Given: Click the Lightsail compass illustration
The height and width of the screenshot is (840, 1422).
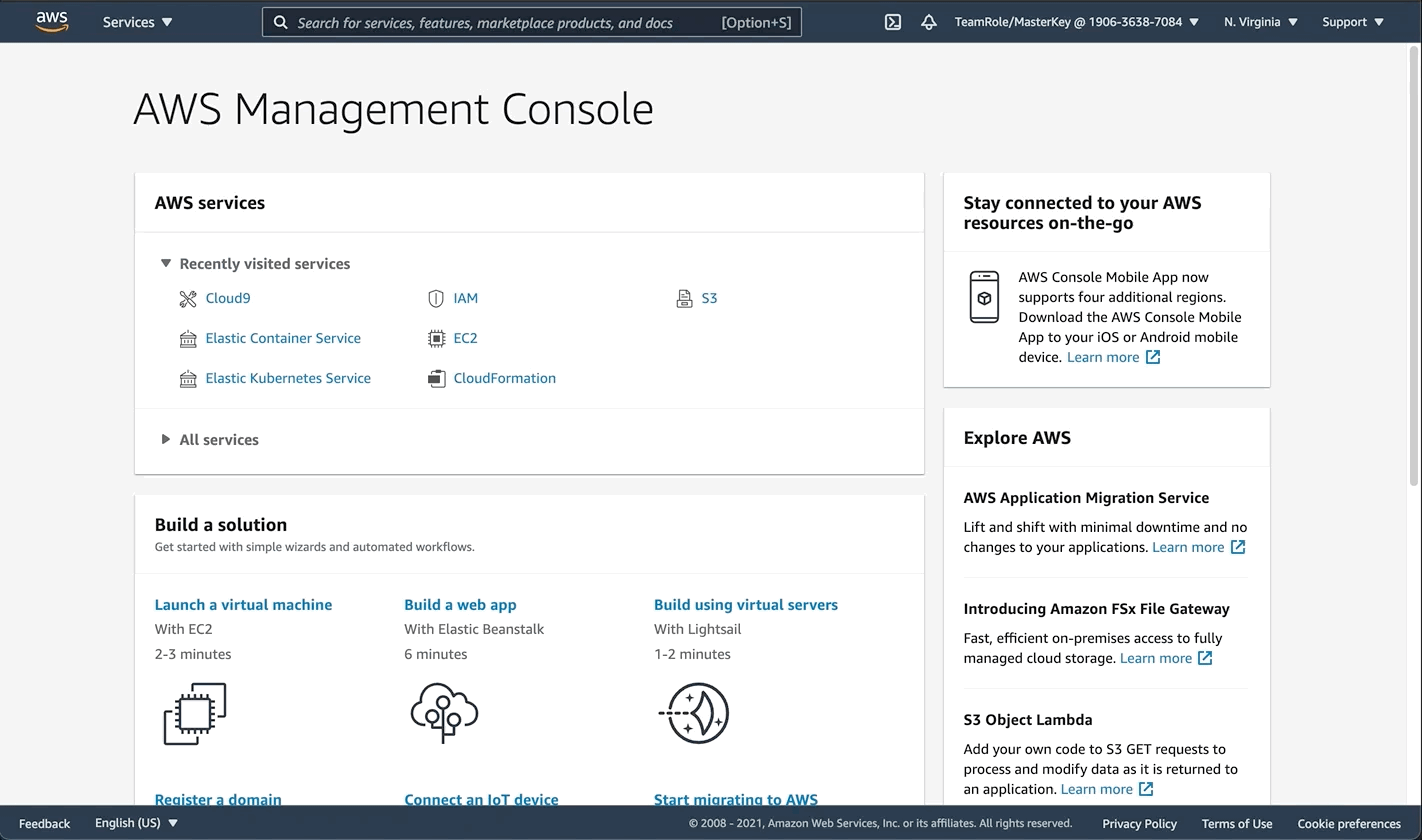Looking at the screenshot, I should point(694,714).
